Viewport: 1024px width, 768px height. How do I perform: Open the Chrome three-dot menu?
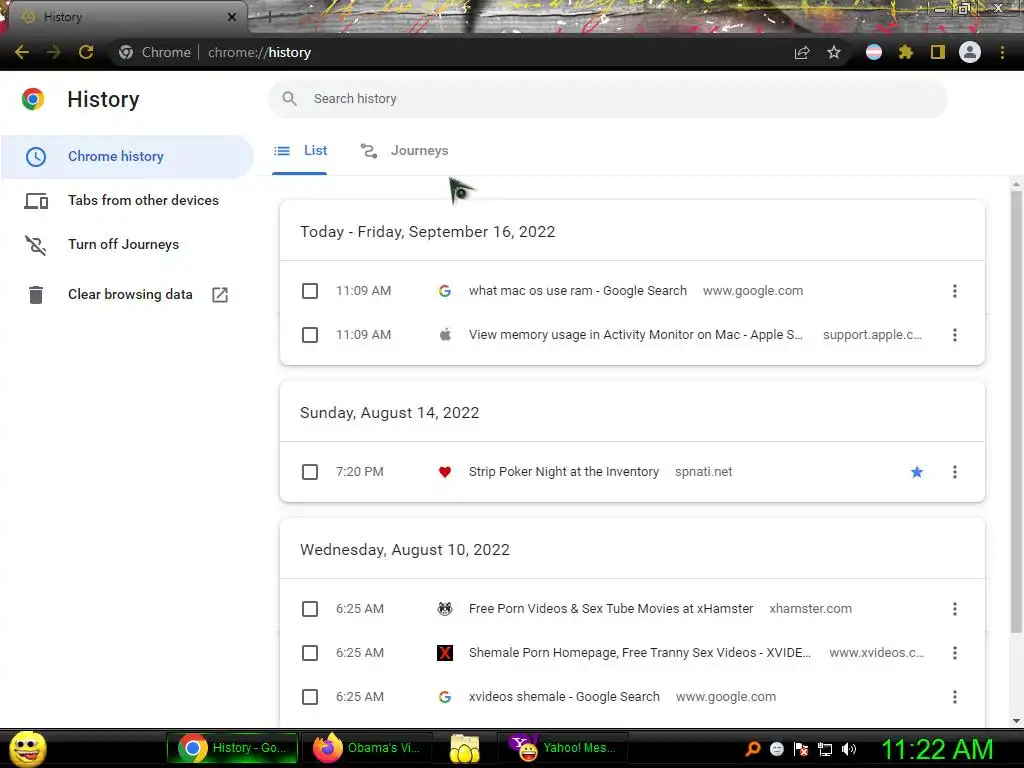click(x=1002, y=52)
